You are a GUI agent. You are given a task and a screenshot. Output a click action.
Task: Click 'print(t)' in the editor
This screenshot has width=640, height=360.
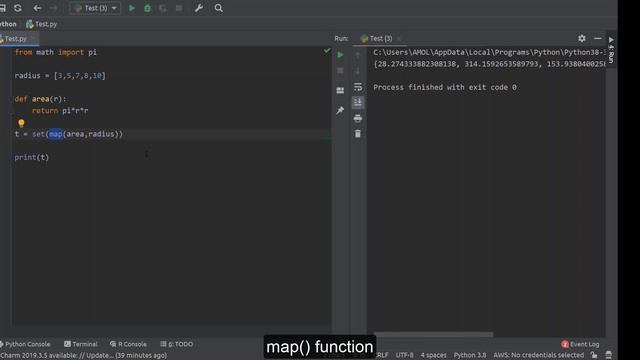click(31, 157)
